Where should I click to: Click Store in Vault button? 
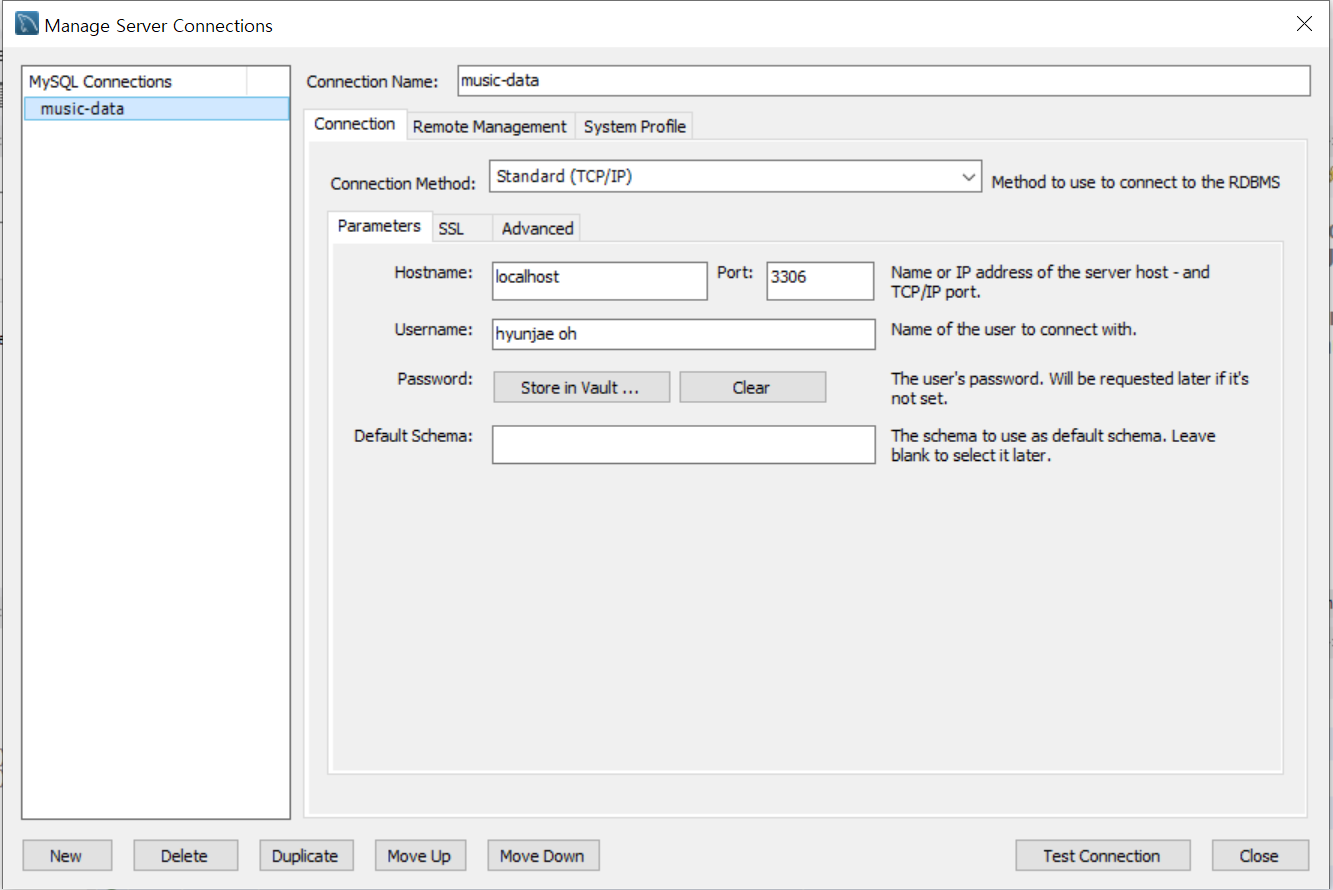(580, 387)
